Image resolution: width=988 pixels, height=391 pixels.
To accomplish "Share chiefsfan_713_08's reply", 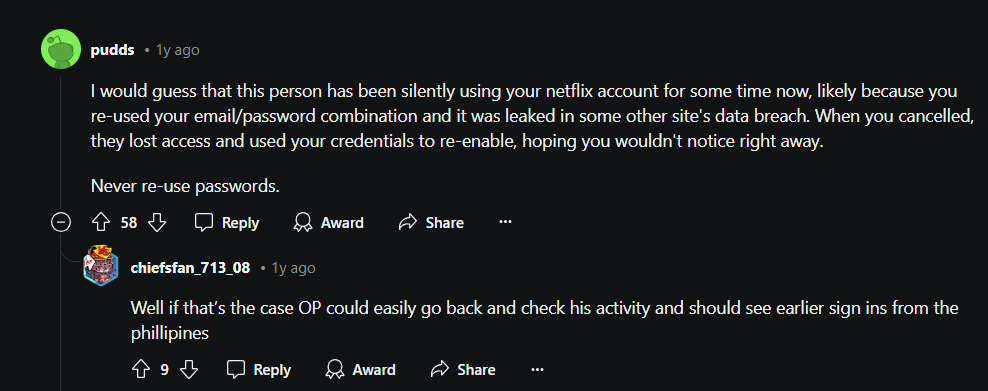I will point(463,369).
